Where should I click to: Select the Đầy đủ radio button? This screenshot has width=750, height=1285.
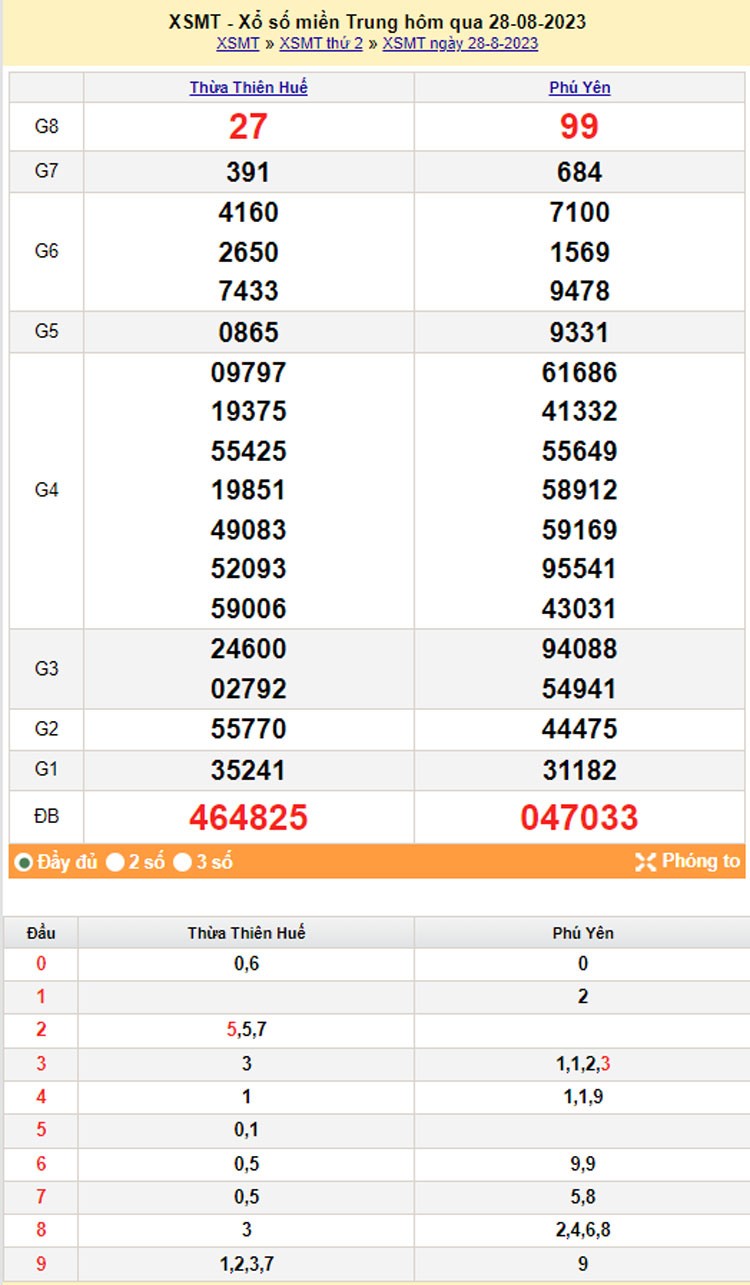24,862
